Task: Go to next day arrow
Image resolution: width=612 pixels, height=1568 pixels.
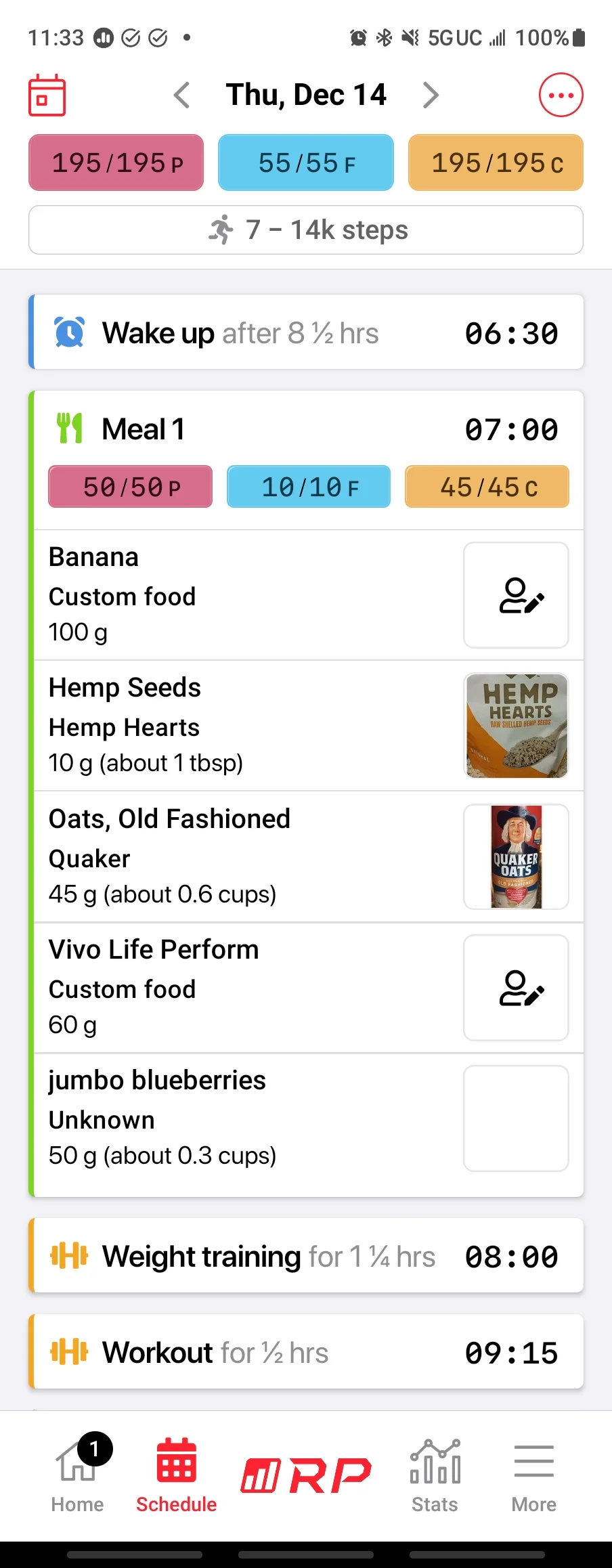Action: [x=431, y=95]
